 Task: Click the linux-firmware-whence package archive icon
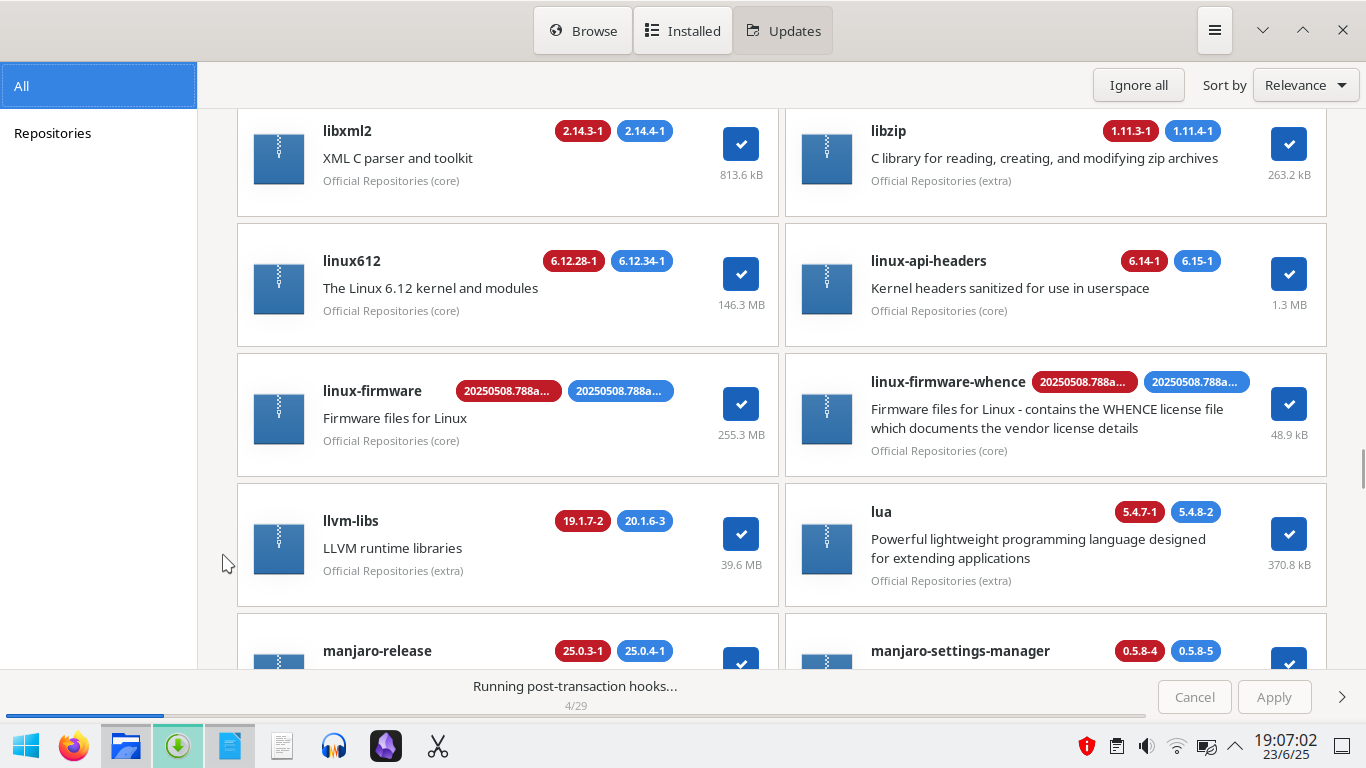[827, 419]
